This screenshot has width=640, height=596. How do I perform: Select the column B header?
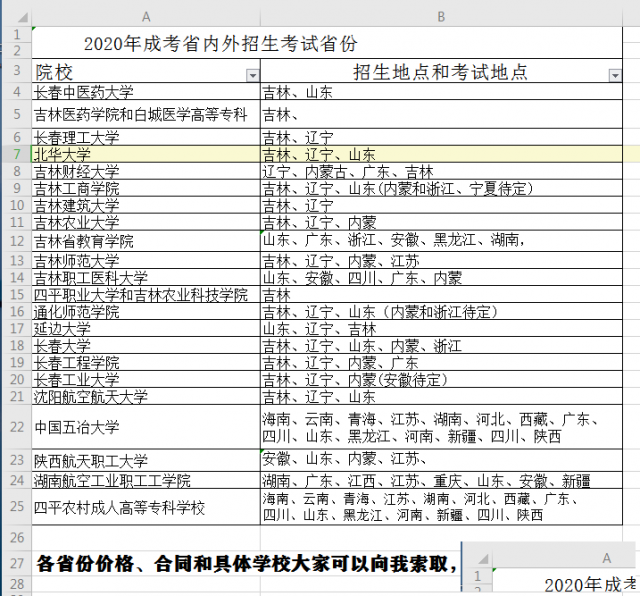click(441, 17)
